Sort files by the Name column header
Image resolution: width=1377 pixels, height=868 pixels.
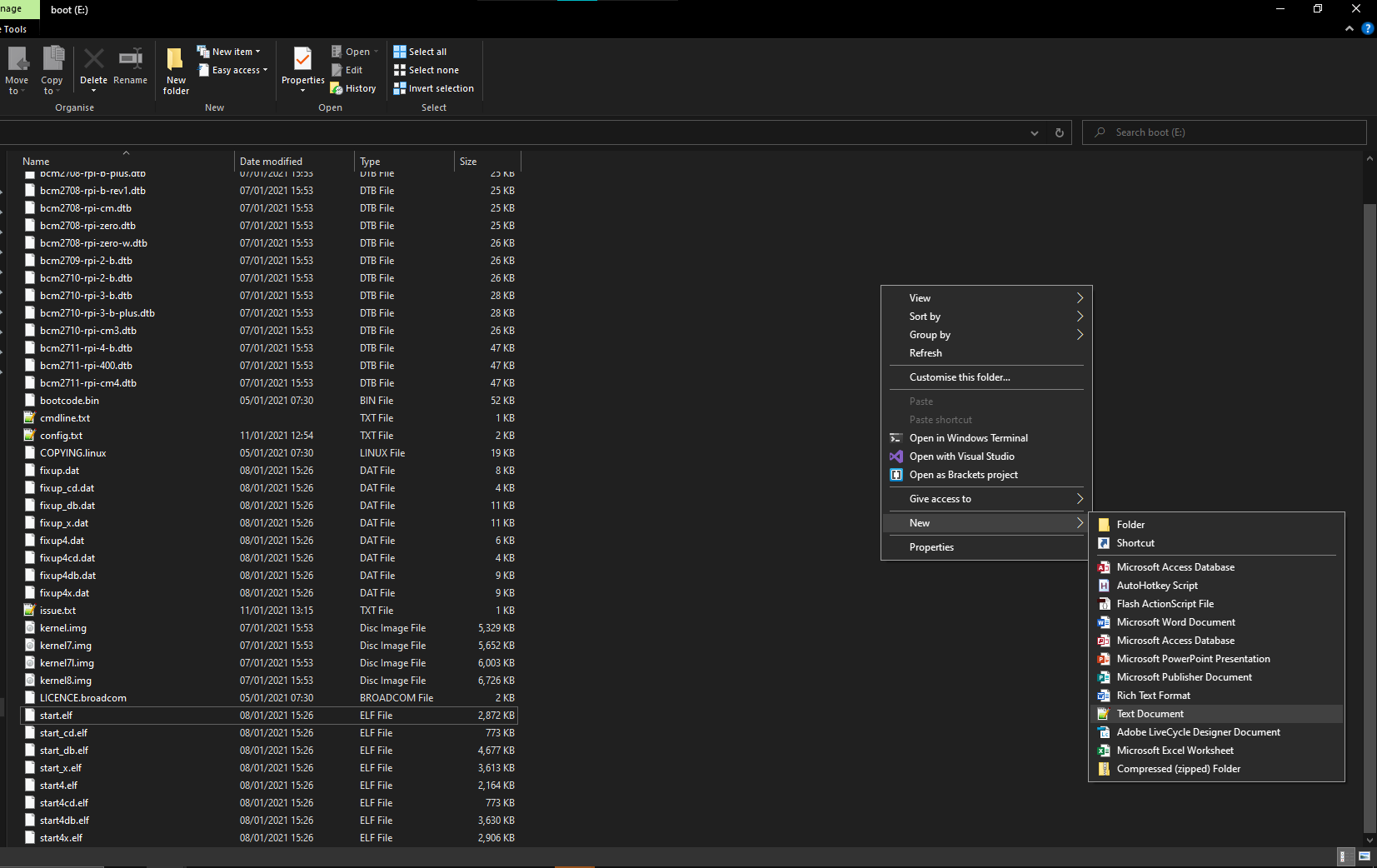[125, 161]
